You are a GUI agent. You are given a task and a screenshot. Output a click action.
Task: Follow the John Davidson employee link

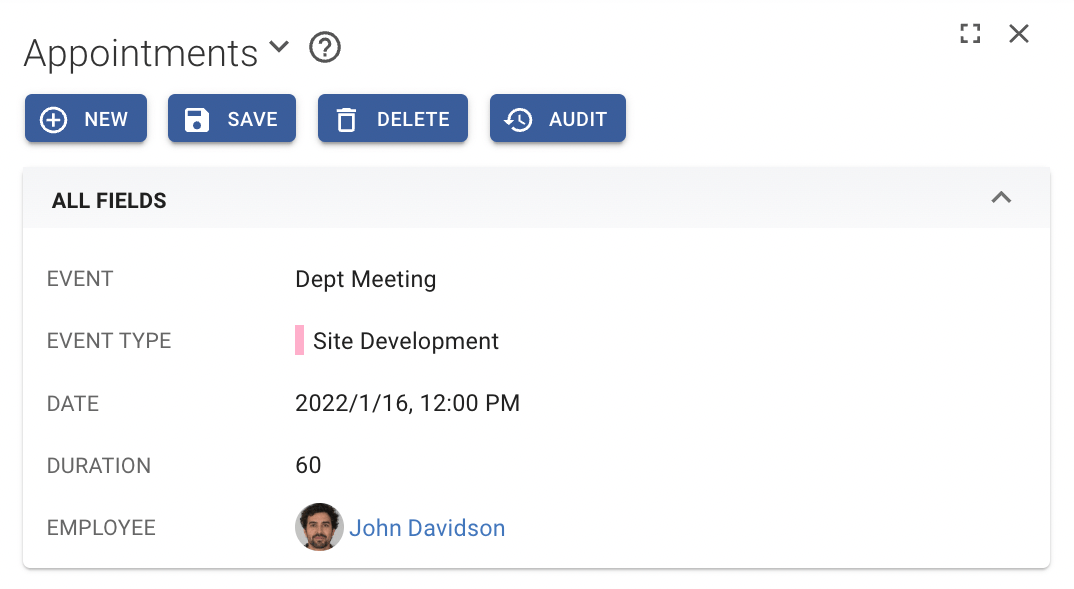pyautogui.click(x=427, y=528)
